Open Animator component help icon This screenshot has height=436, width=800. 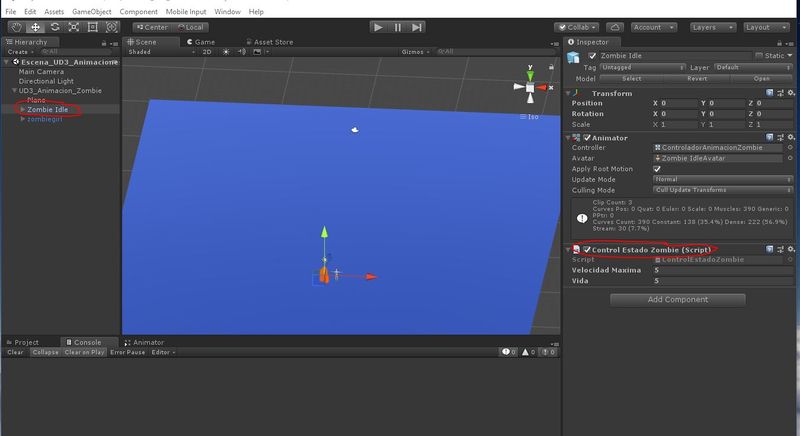pos(769,137)
